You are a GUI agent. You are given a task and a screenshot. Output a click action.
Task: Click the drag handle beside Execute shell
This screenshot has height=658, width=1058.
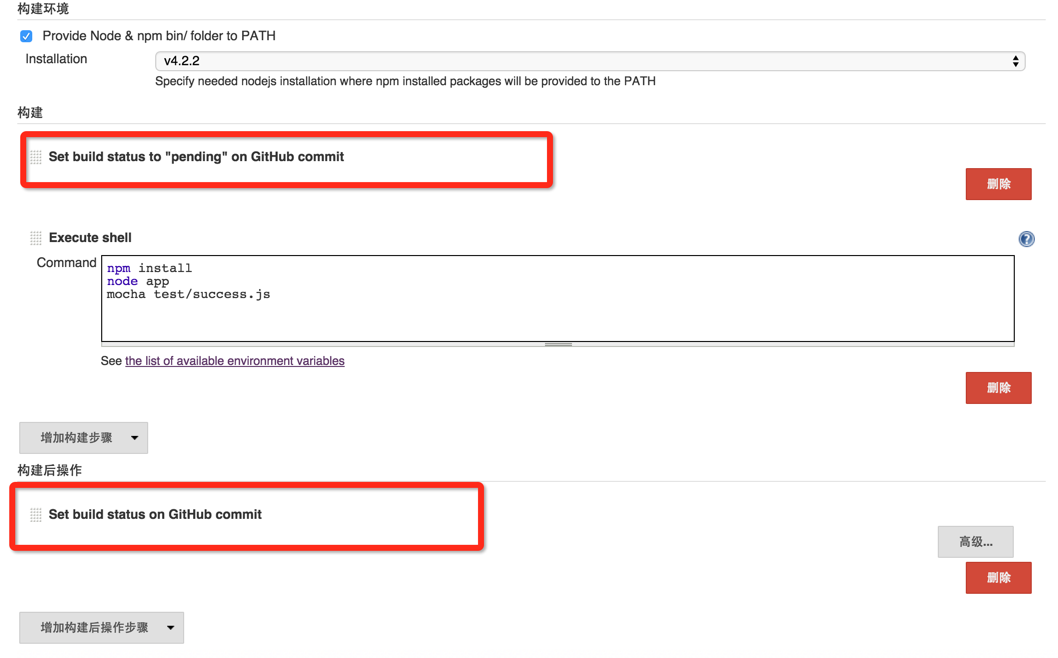coord(36,238)
